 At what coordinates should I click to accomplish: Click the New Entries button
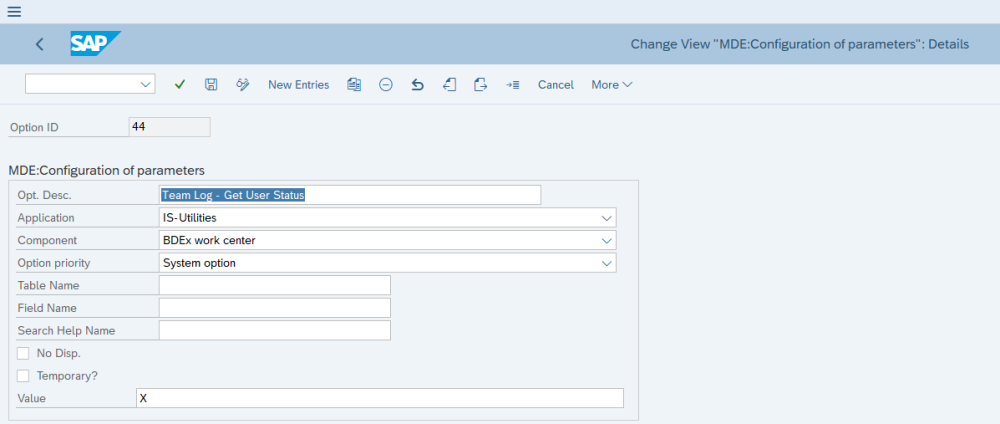[298, 85]
